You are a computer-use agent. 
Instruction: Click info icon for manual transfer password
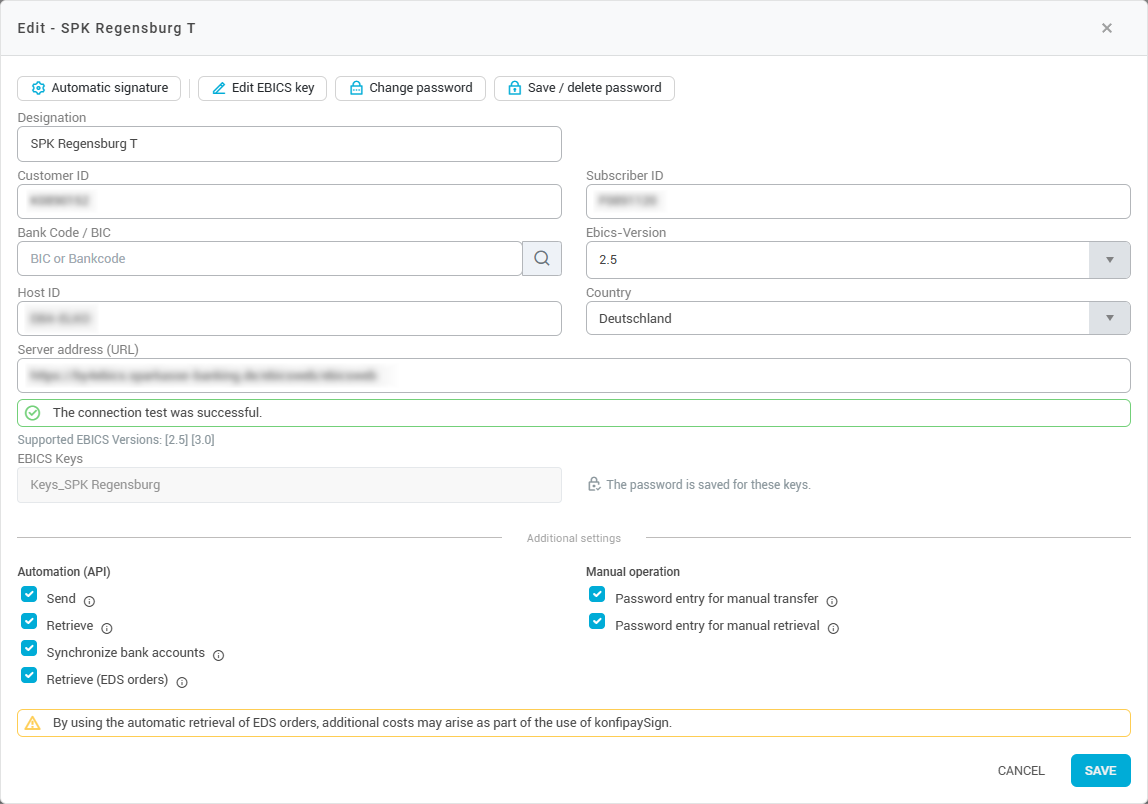coord(832,601)
